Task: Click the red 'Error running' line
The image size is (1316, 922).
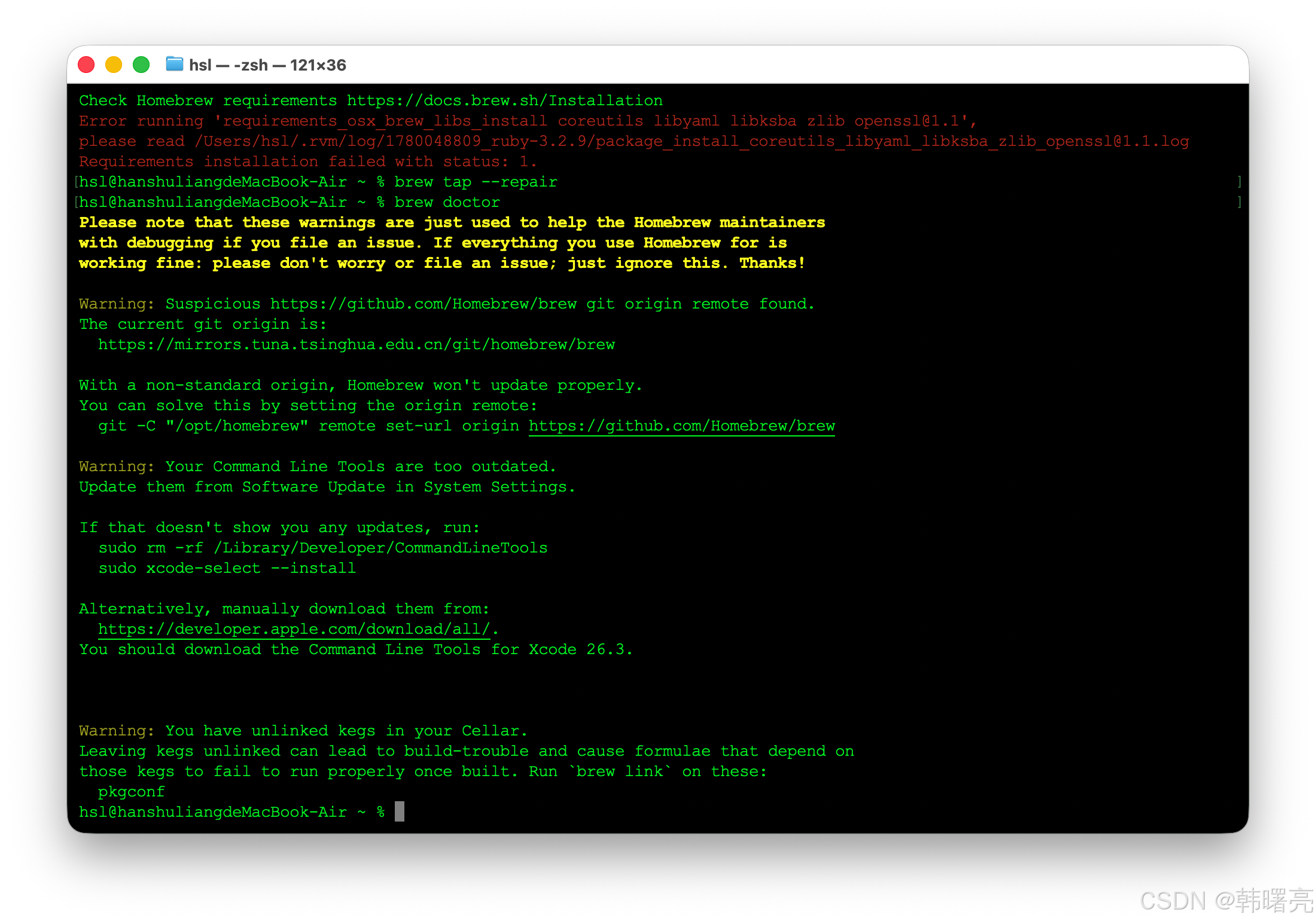Action: [528, 121]
